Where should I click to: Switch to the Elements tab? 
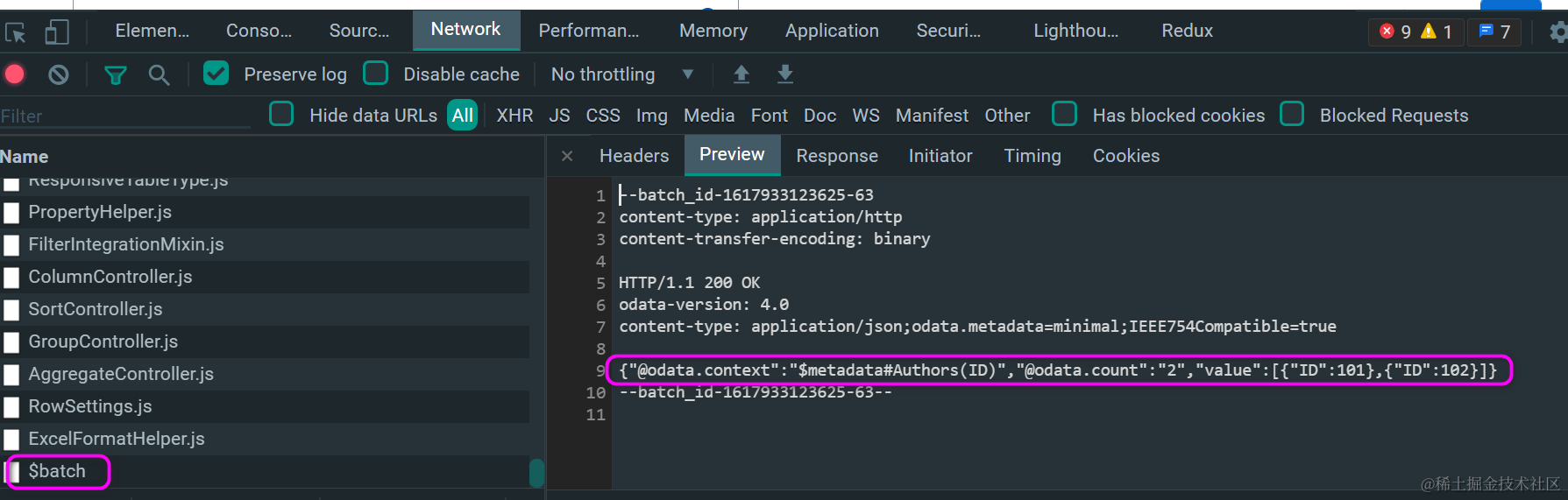[152, 31]
